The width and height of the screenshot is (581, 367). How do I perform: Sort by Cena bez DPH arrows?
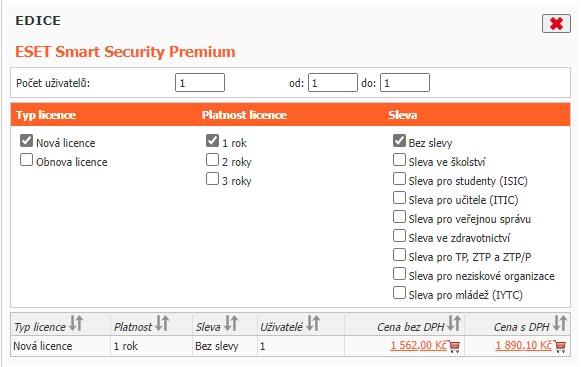[x=454, y=323]
